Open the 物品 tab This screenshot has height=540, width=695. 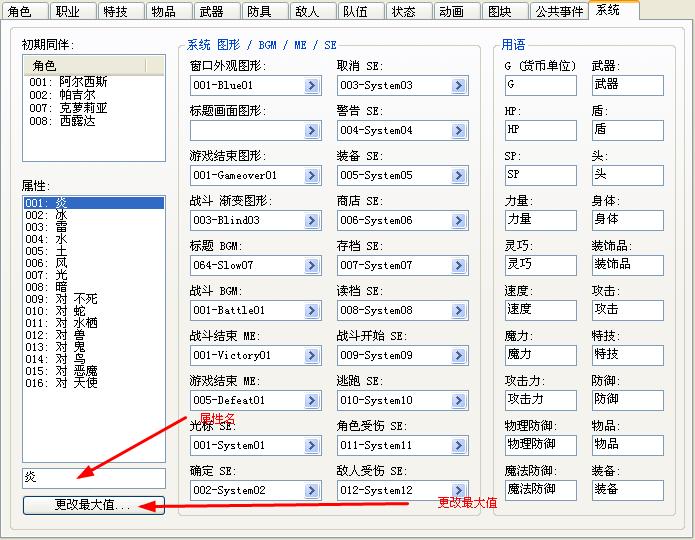[168, 12]
